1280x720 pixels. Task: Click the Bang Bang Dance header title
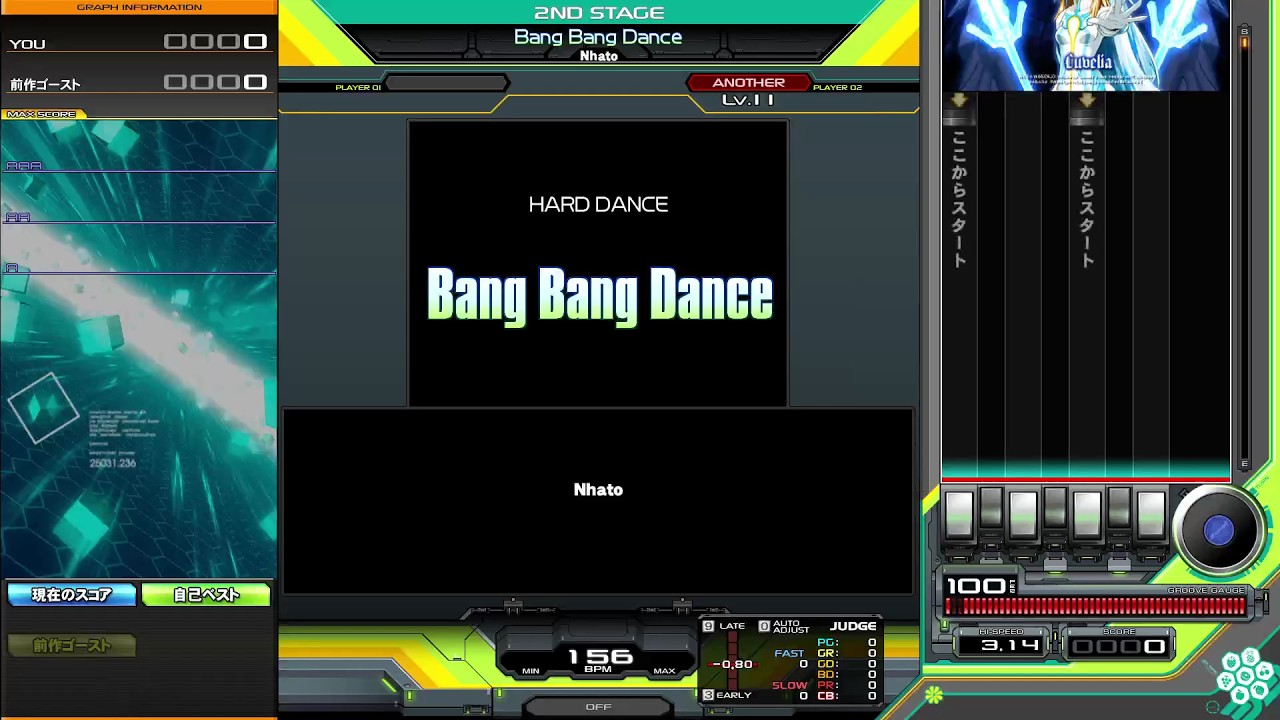pos(598,37)
